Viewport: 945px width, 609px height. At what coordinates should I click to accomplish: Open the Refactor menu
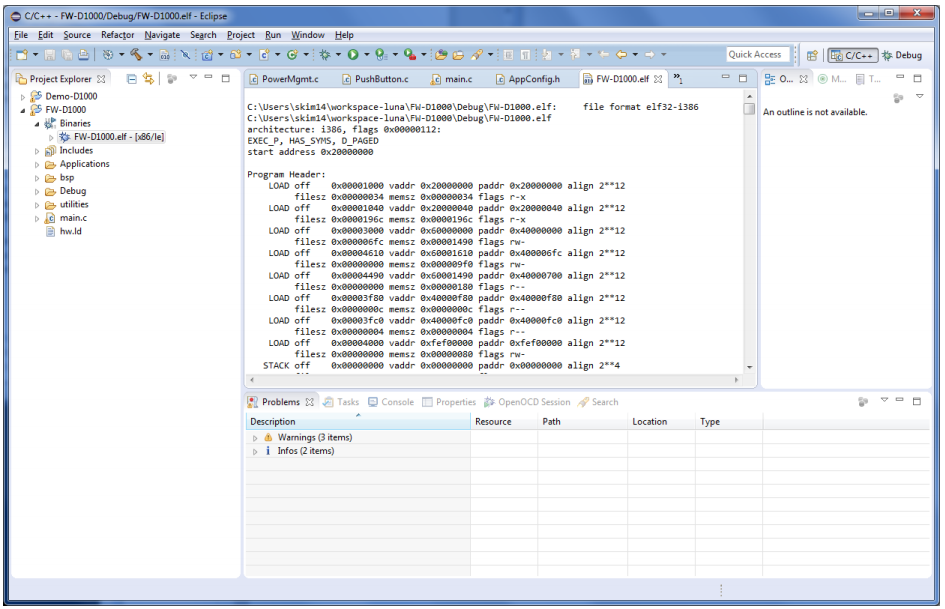coord(118,35)
